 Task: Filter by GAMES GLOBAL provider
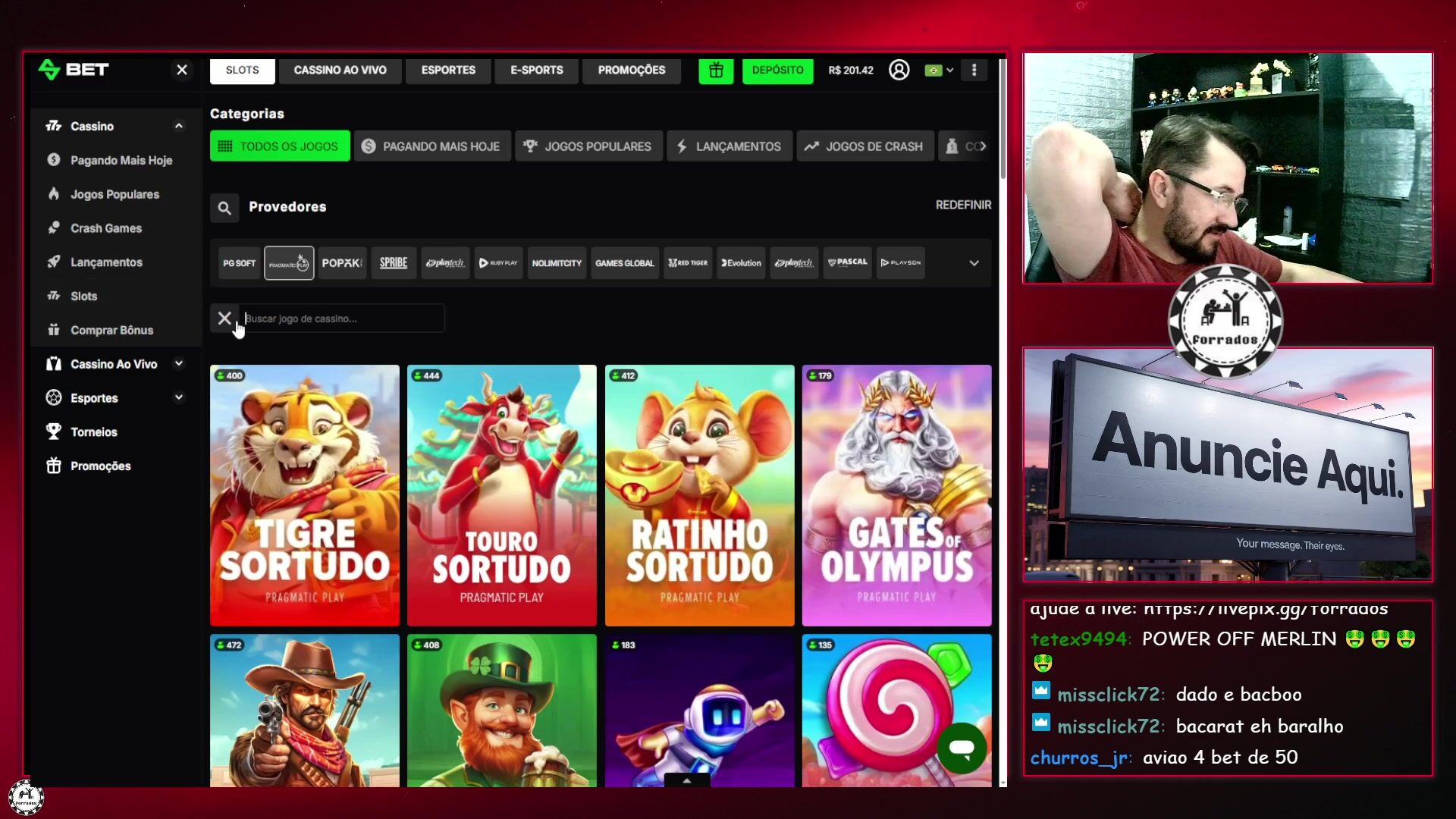point(624,263)
